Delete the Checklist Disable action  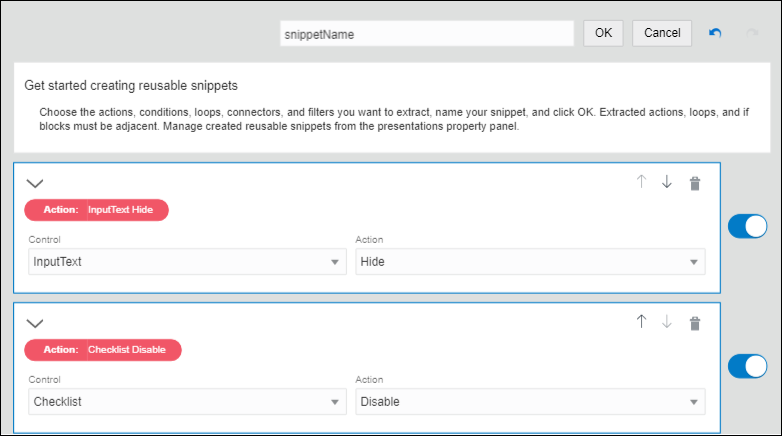(695, 323)
